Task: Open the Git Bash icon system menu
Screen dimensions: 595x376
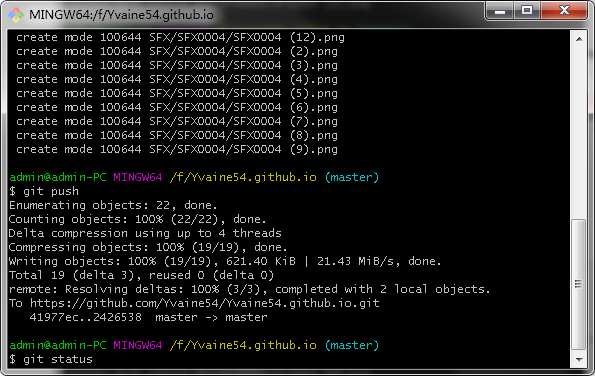Action: [16, 15]
